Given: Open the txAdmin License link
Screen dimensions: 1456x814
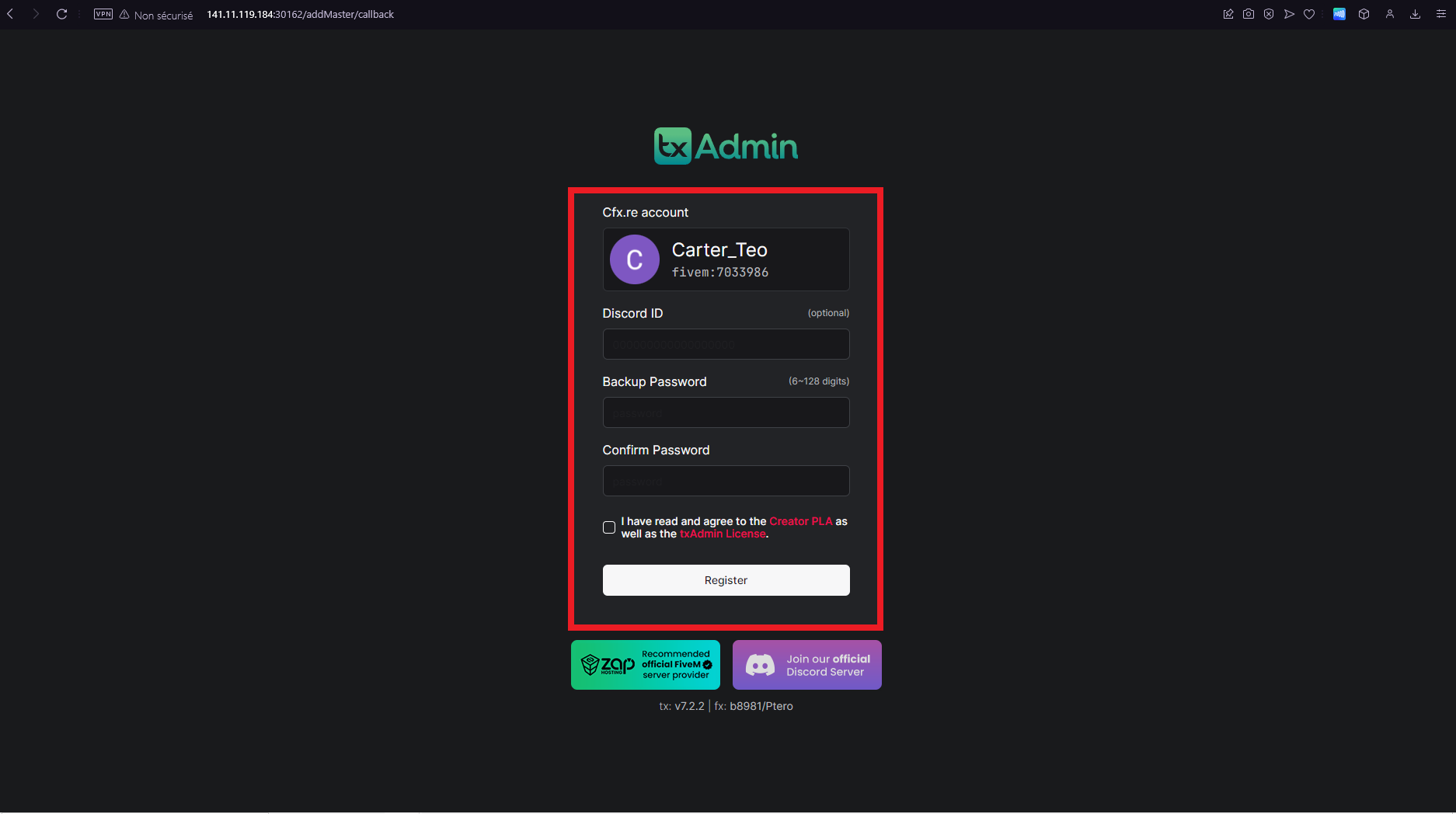Looking at the screenshot, I should [723, 534].
